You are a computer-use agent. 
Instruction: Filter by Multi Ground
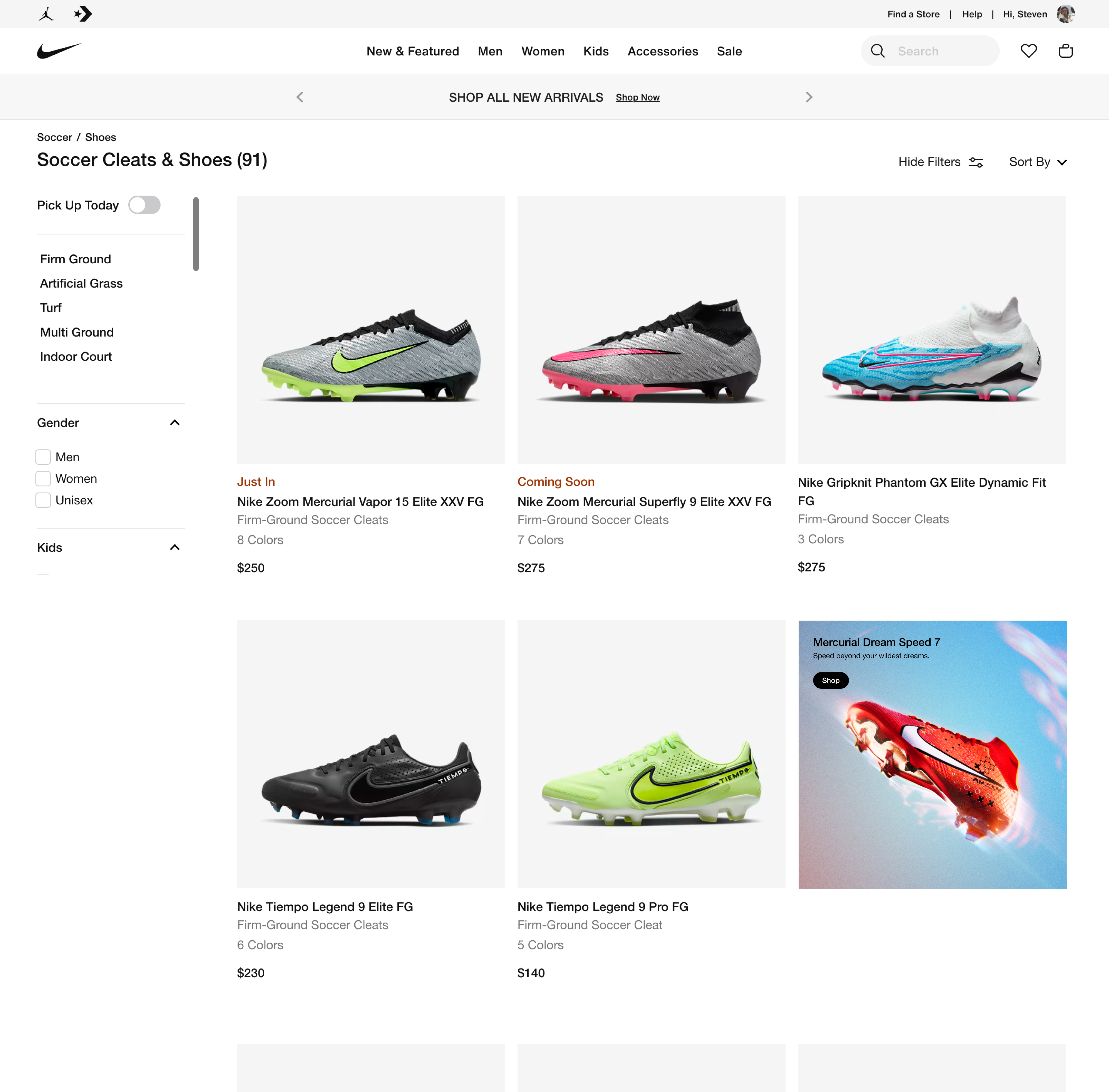pos(77,333)
